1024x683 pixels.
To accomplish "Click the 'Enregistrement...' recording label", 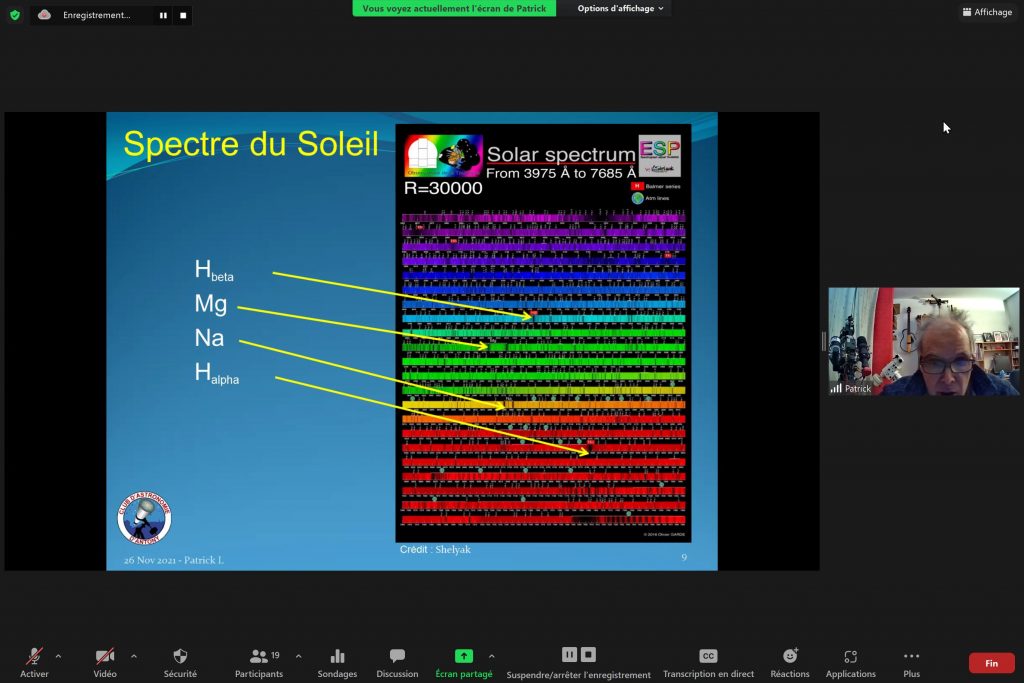I will pos(97,15).
